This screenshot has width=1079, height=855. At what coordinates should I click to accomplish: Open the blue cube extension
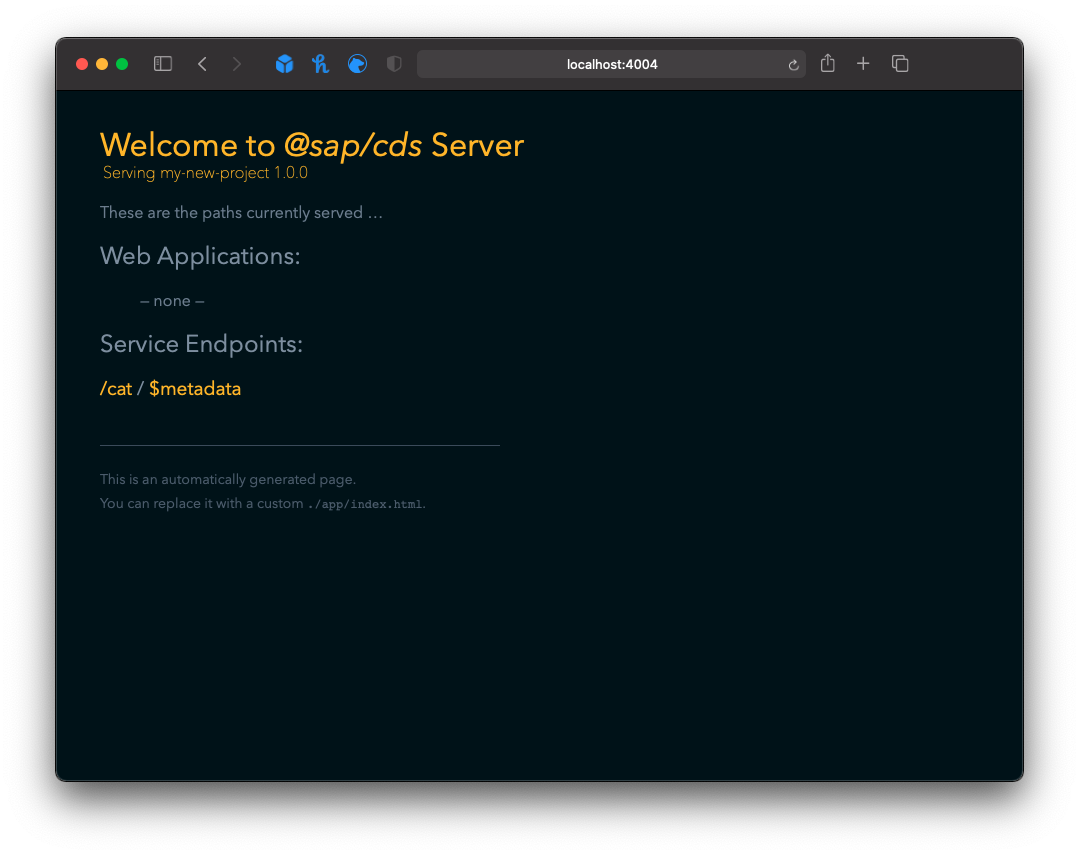pos(284,64)
